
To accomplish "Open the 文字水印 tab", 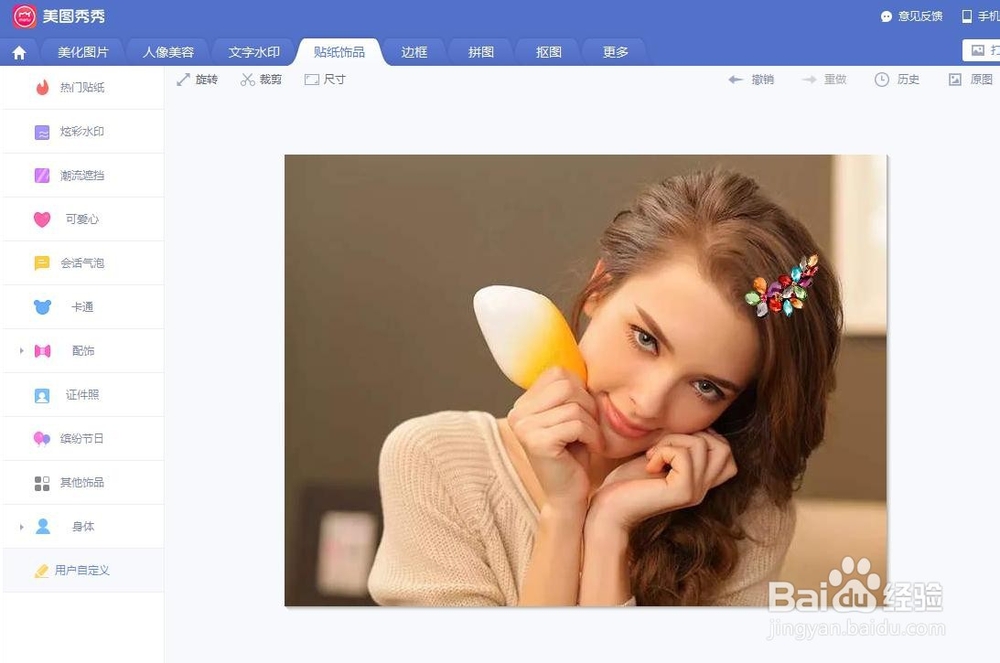I will point(254,52).
